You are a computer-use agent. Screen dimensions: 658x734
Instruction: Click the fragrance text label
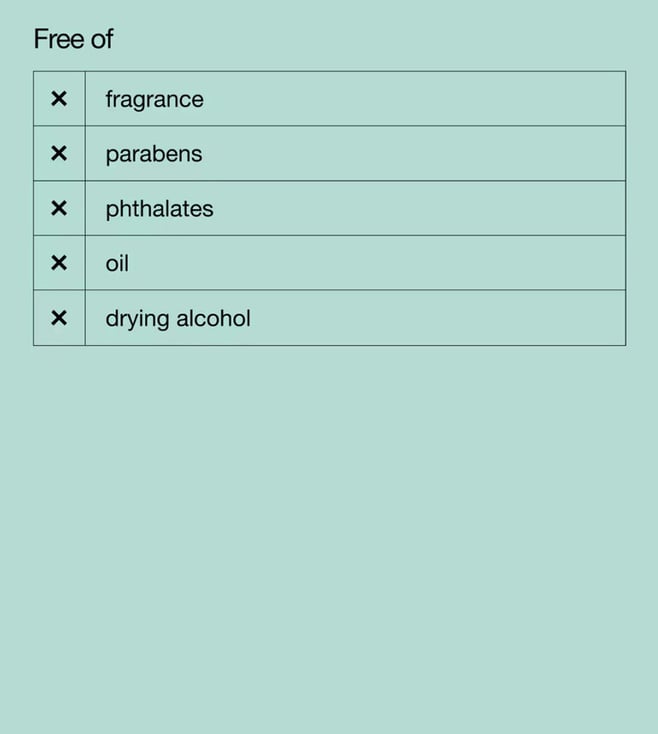[x=154, y=100]
